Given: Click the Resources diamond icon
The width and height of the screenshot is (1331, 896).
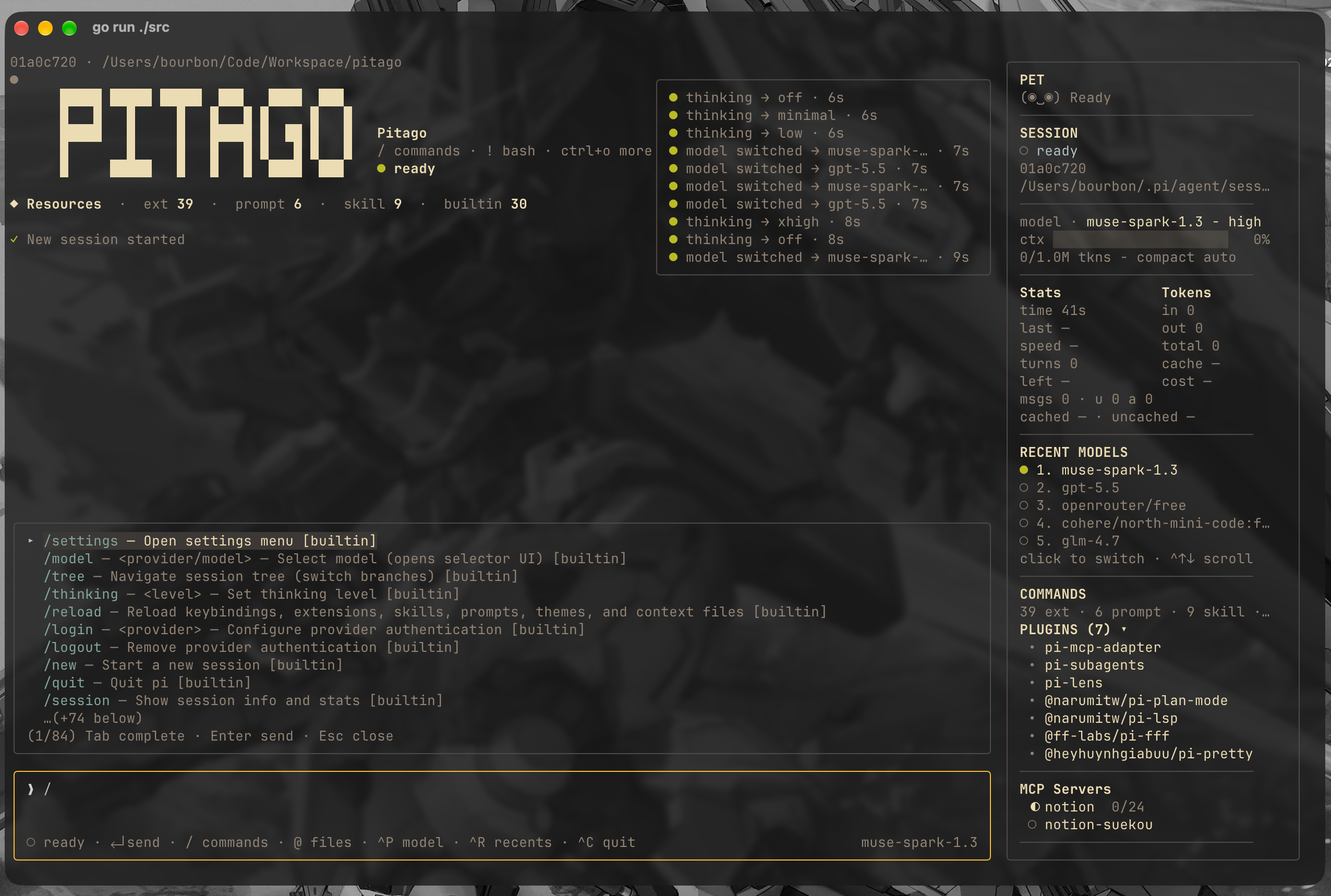Looking at the screenshot, I should 14,203.
